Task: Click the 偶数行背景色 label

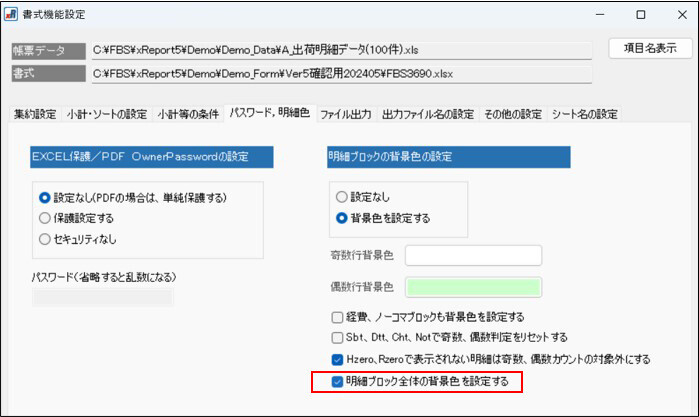Action: coord(362,287)
